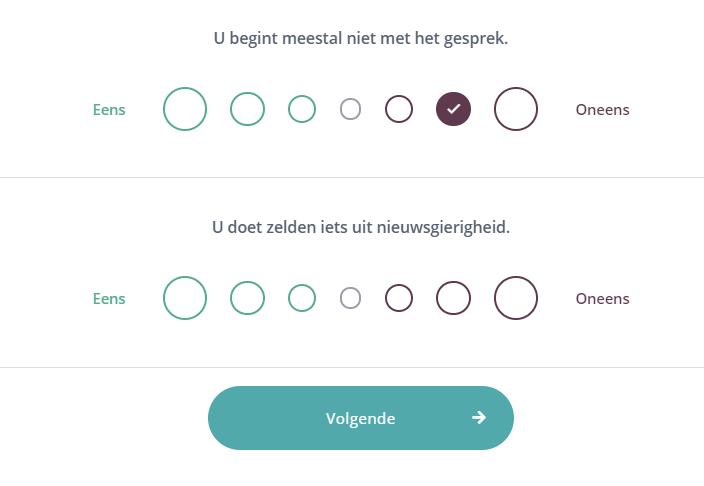Select the neutral gray circle for the gesprek question
The width and height of the screenshot is (704, 486).
click(x=351, y=109)
